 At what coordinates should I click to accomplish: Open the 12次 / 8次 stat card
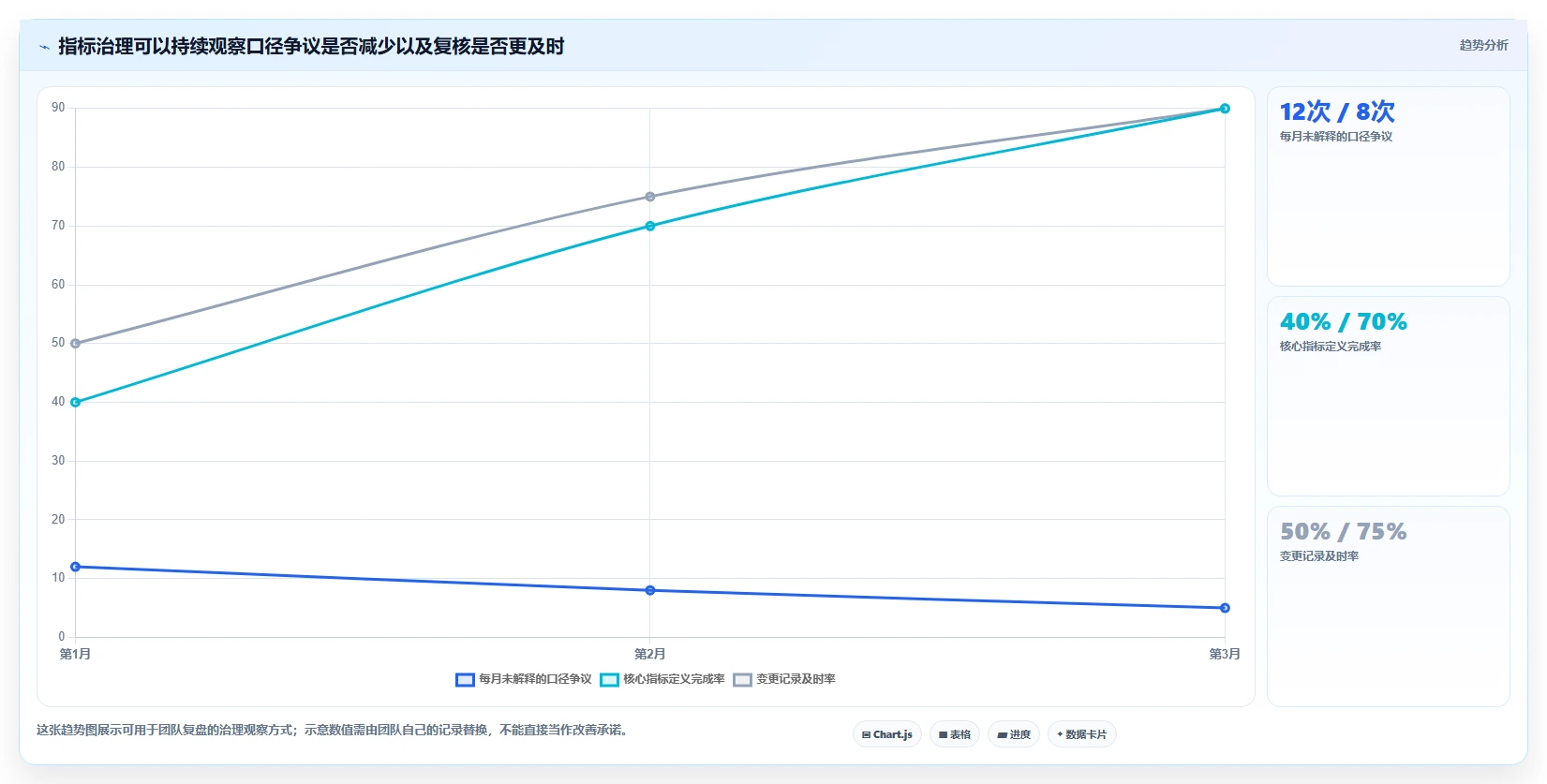[1388, 186]
